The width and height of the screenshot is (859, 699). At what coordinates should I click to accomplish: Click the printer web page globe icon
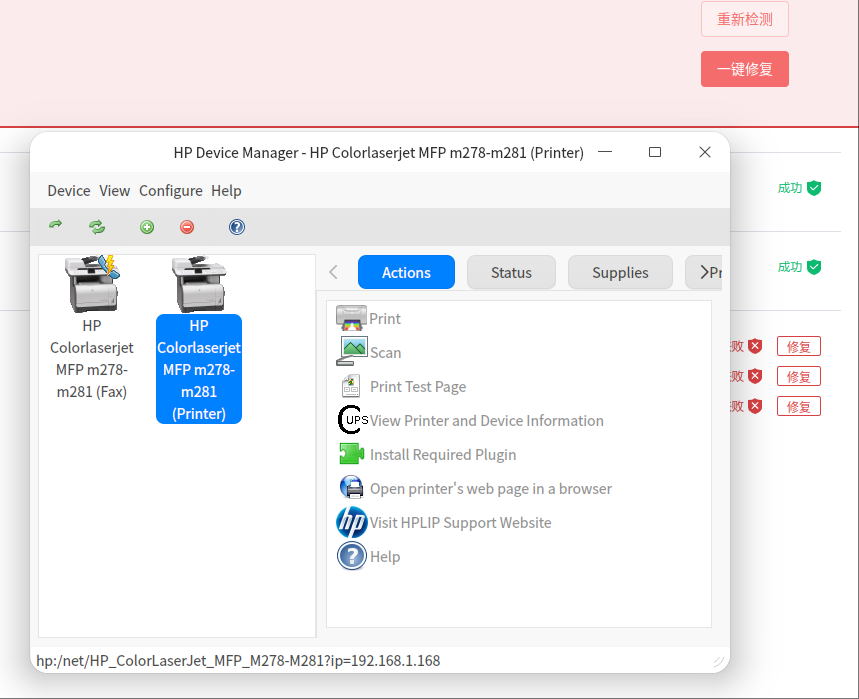[352, 487]
